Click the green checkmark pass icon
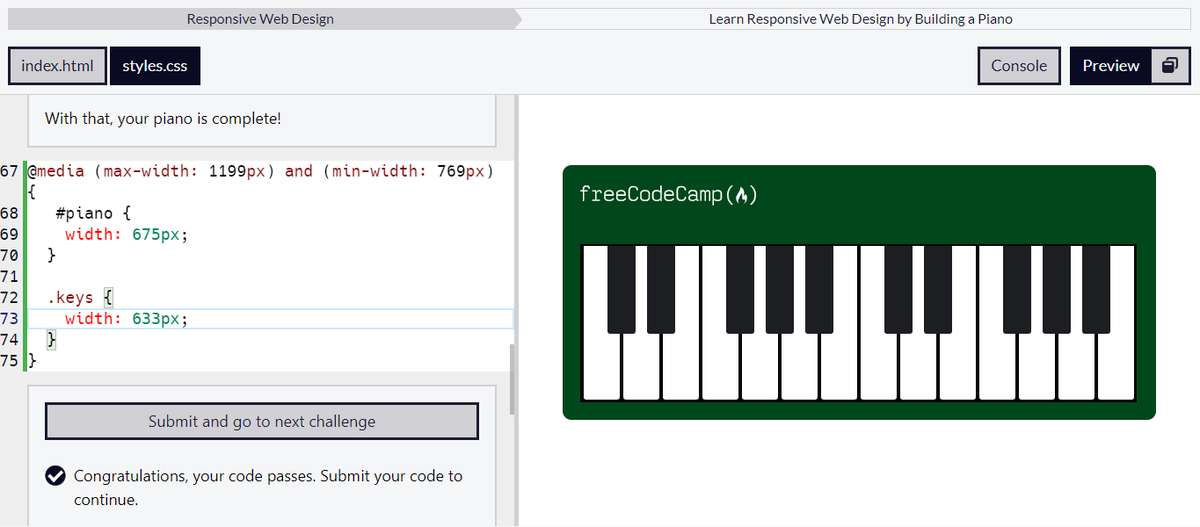This screenshot has width=1200, height=527. pyautogui.click(x=57, y=476)
